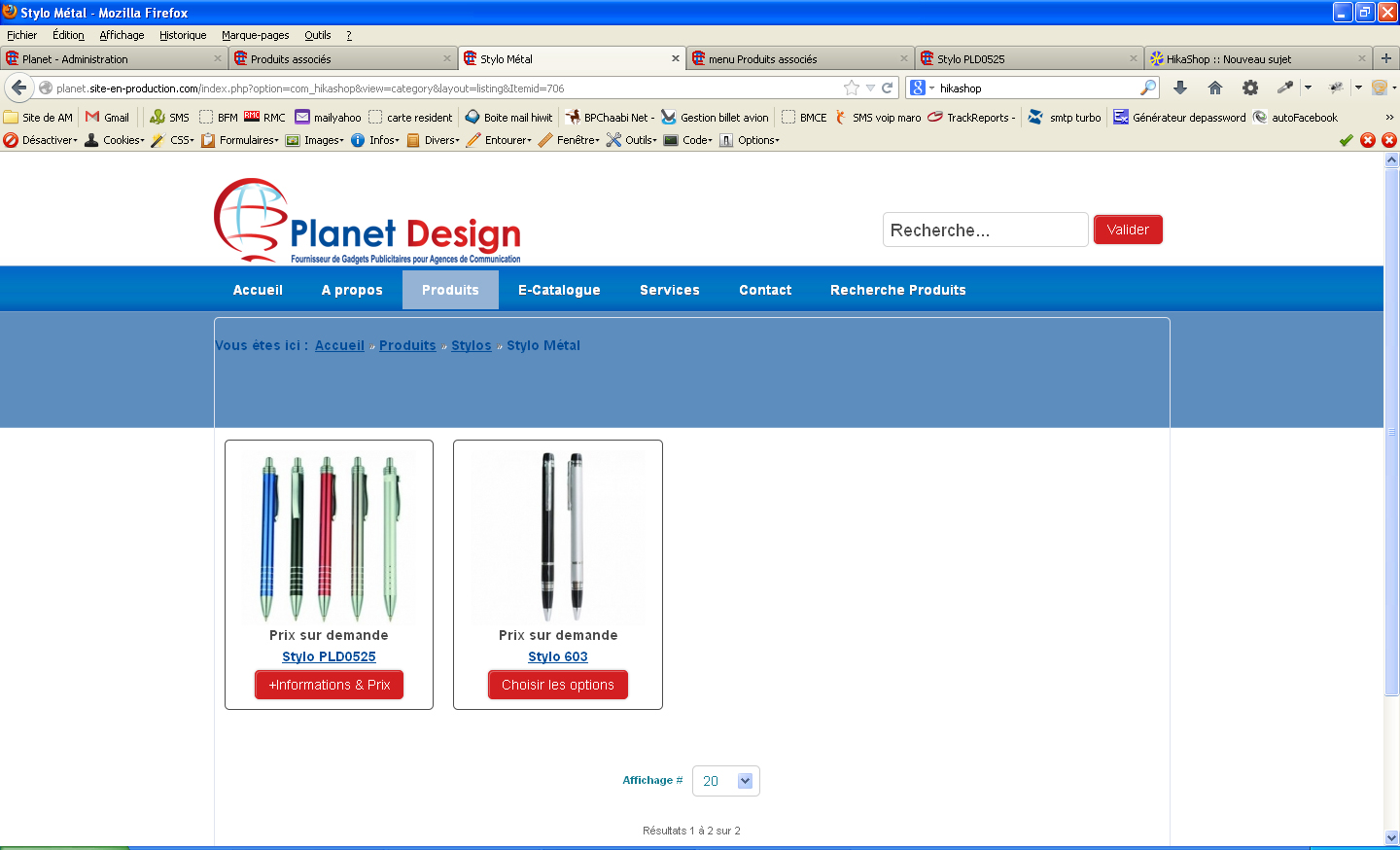Go to E-Catalogue in the navigation bar
This screenshot has width=1400, height=850.
(559, 290)
